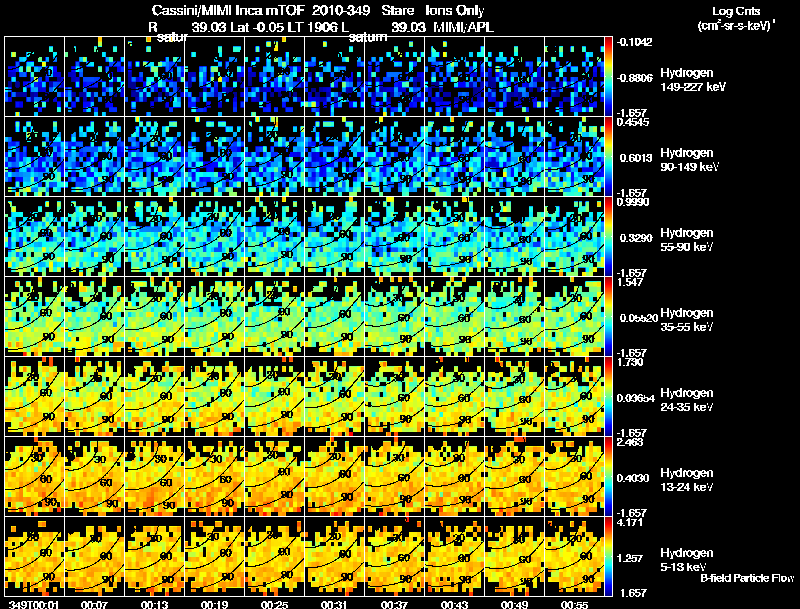The width and height of the screenshot is (800, 609).
Task: Click the "0.05520" color scale value
Action: 638,318
